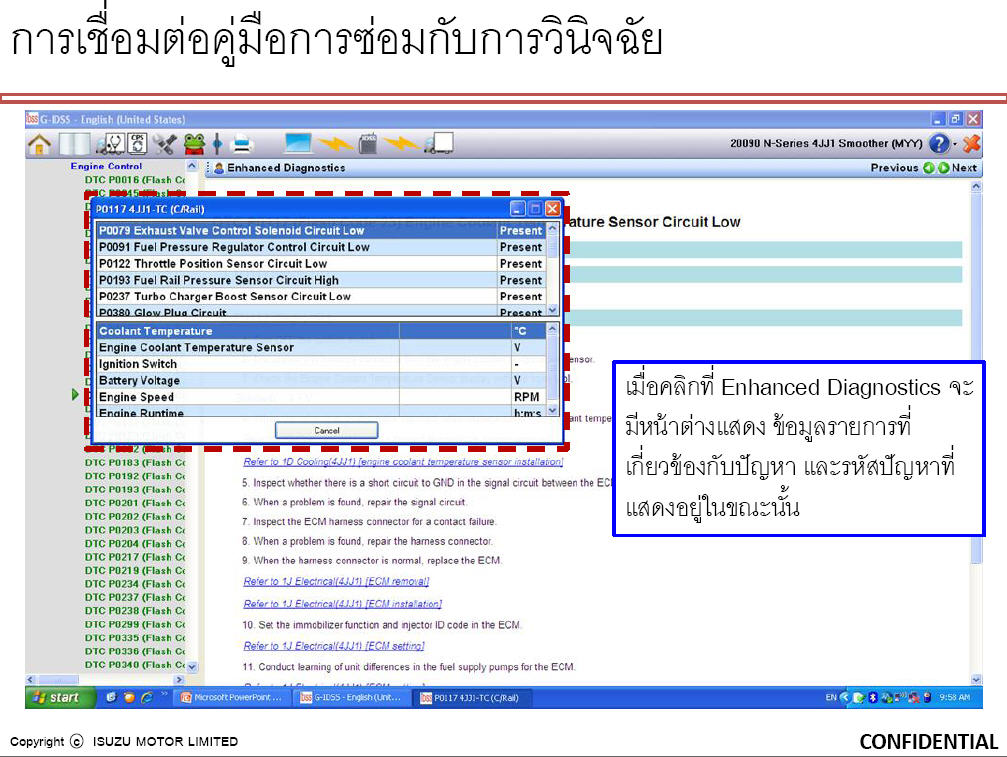Viewport: 1007px width, 757px height.
Task: Open the CPS programming icon
Action: point(137,144)
